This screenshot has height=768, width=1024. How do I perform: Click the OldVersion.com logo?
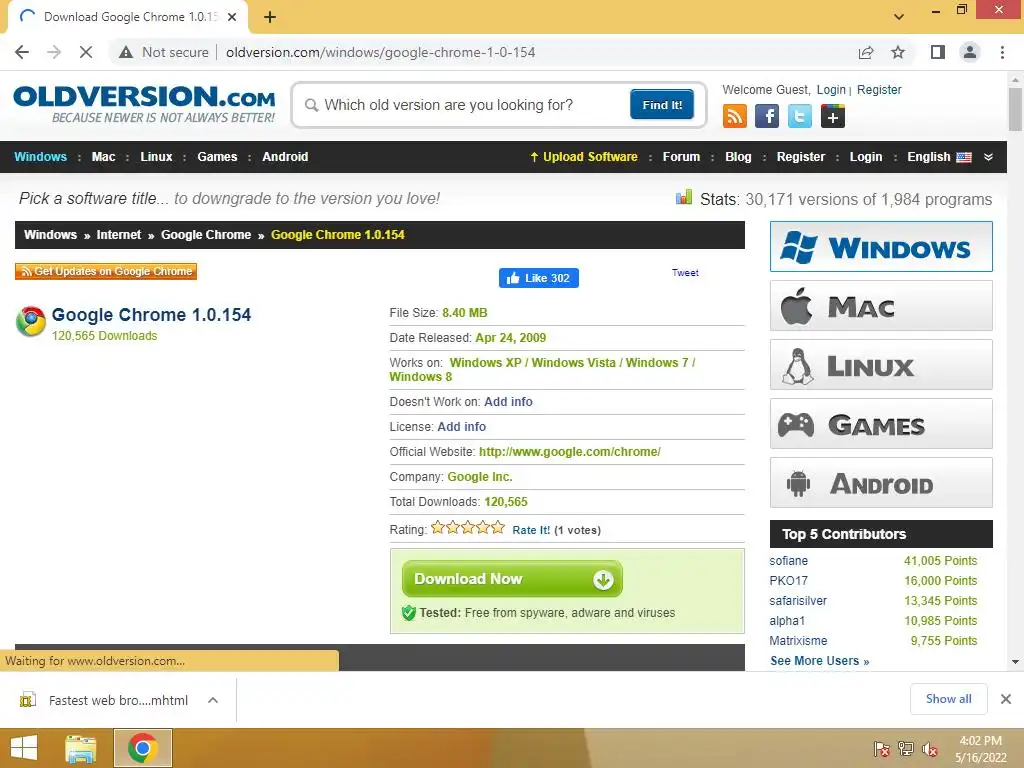pos(144,103)
